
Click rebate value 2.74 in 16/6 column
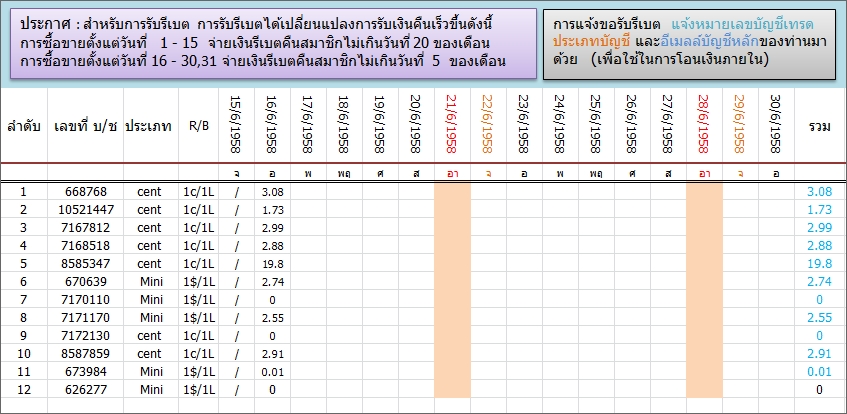coord(272,282)
